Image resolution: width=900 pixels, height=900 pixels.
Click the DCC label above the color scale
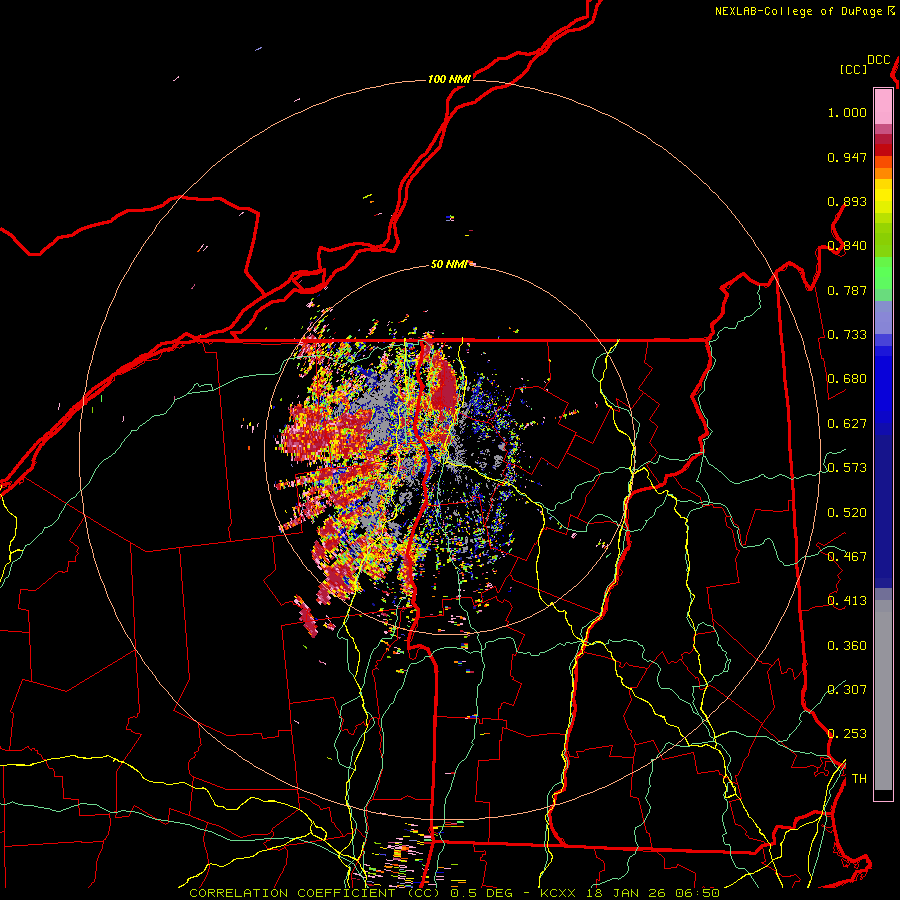pyautogui.click(x=879, y=60)
